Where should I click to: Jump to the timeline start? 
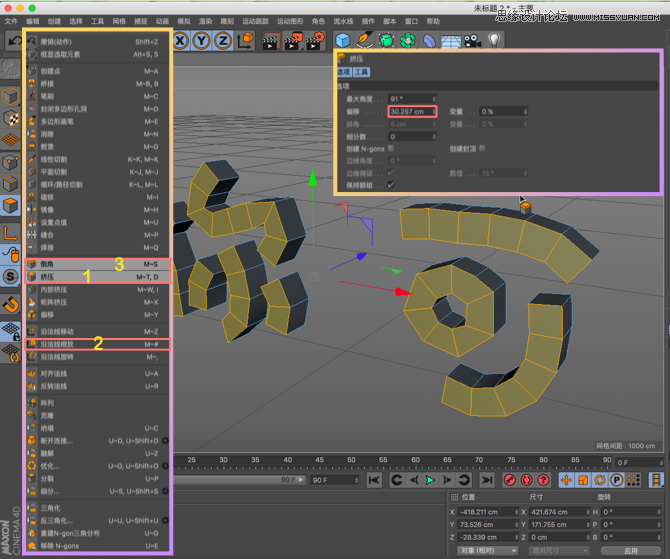pos(374,480)
